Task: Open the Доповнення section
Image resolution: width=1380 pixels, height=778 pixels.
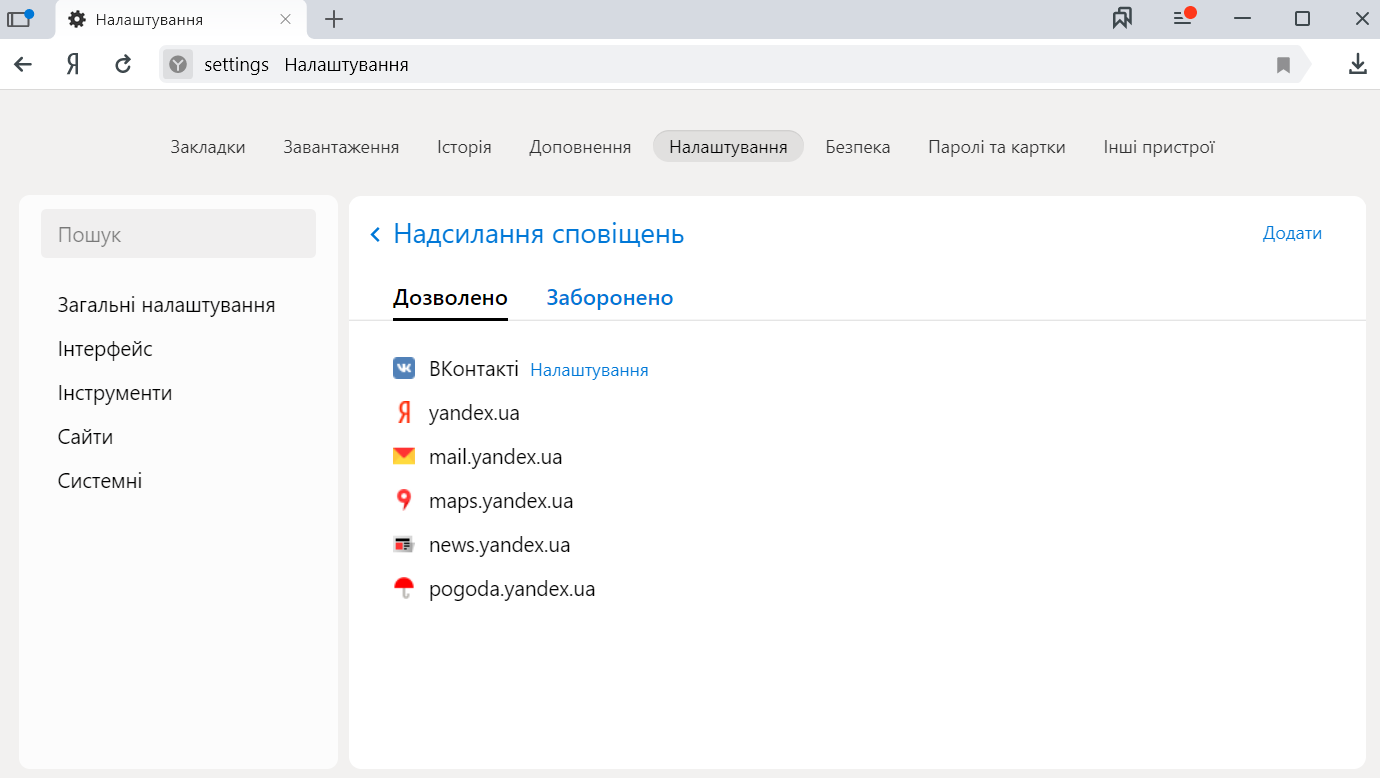Action: click(x=580, y=147)
